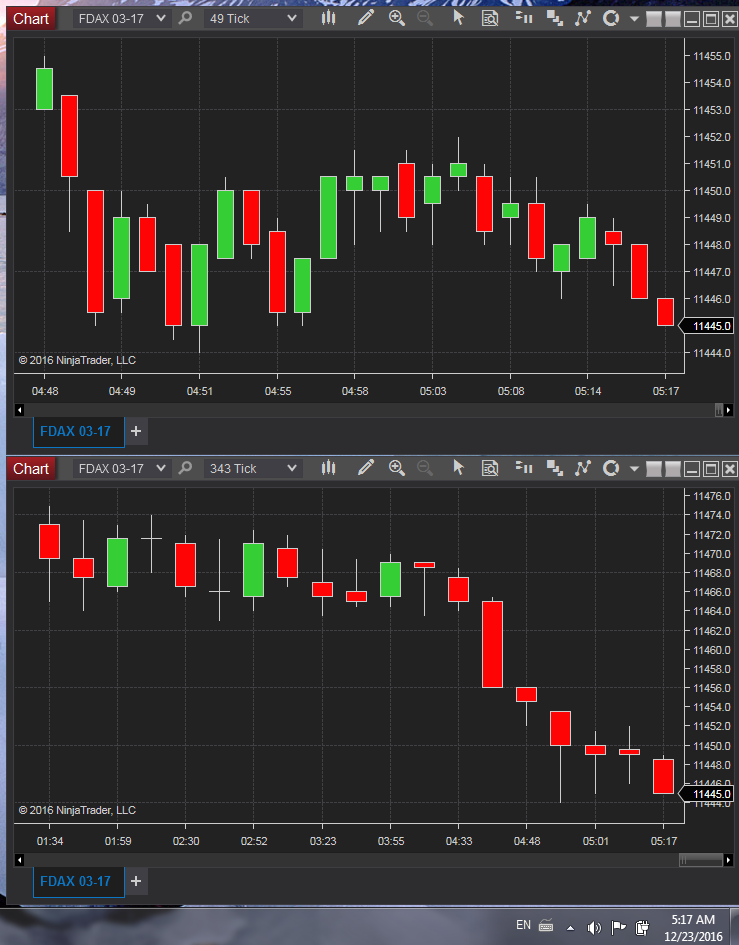
Task: Open FDAX 03-17 instrument dropdown in bottom chart
Action: (122, 468)
